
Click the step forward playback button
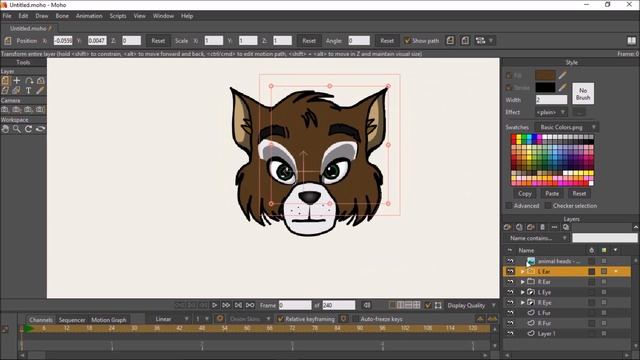coord(226,305)
